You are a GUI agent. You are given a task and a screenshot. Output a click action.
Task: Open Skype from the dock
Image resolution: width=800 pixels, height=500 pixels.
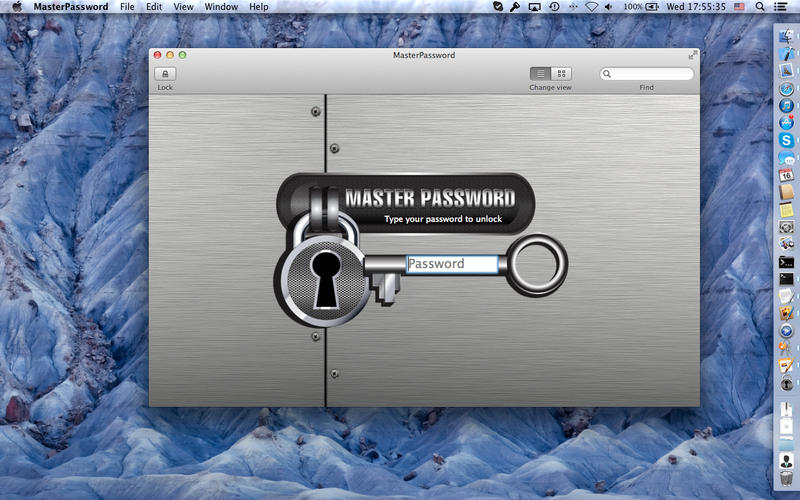click(787, 140)
